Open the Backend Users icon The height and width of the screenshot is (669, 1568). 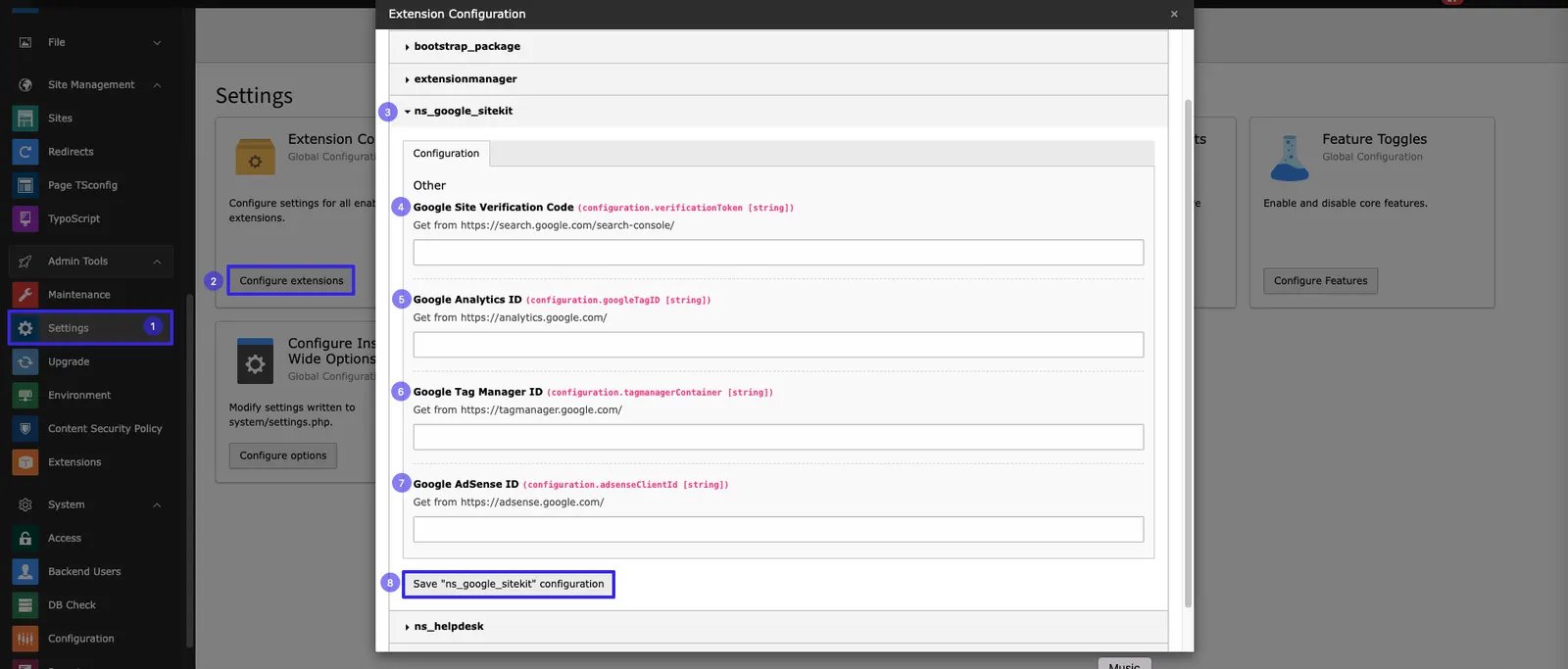[25, 572]
